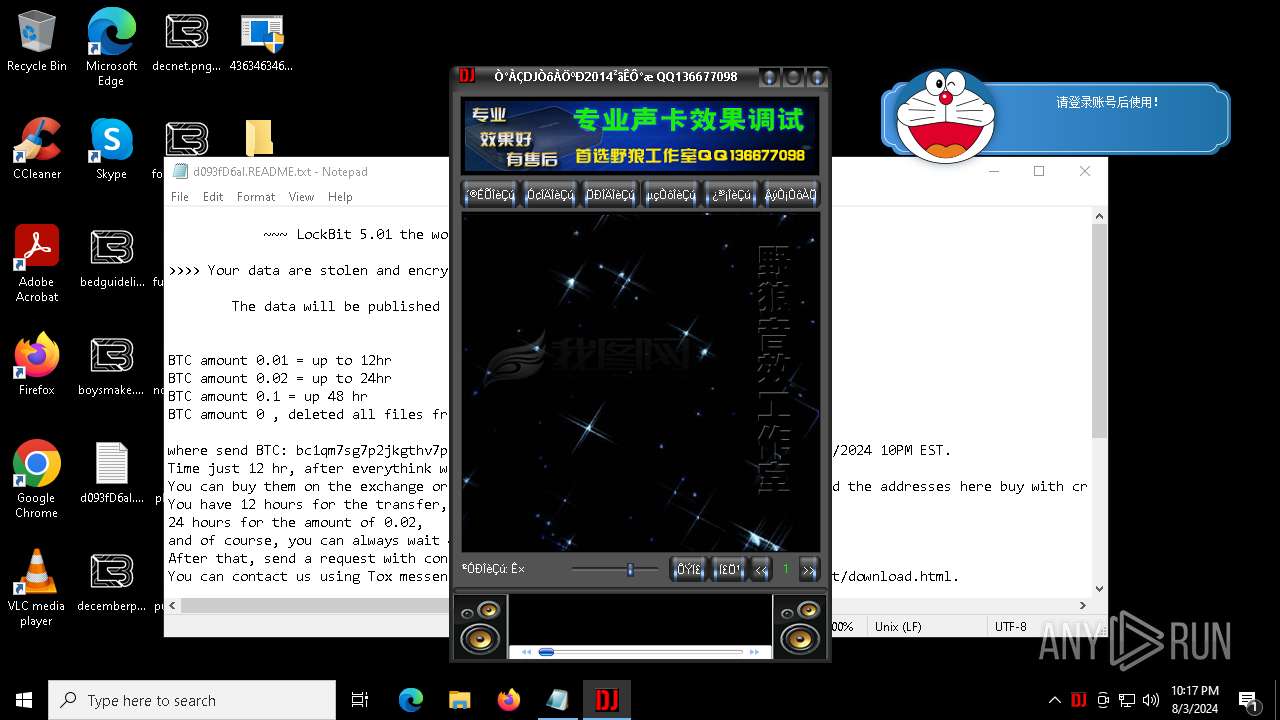1280x720 pixels.
Task: Select the d093fD6al... text file on desktop
Action: pyautogui.click(x=112, y=473)
